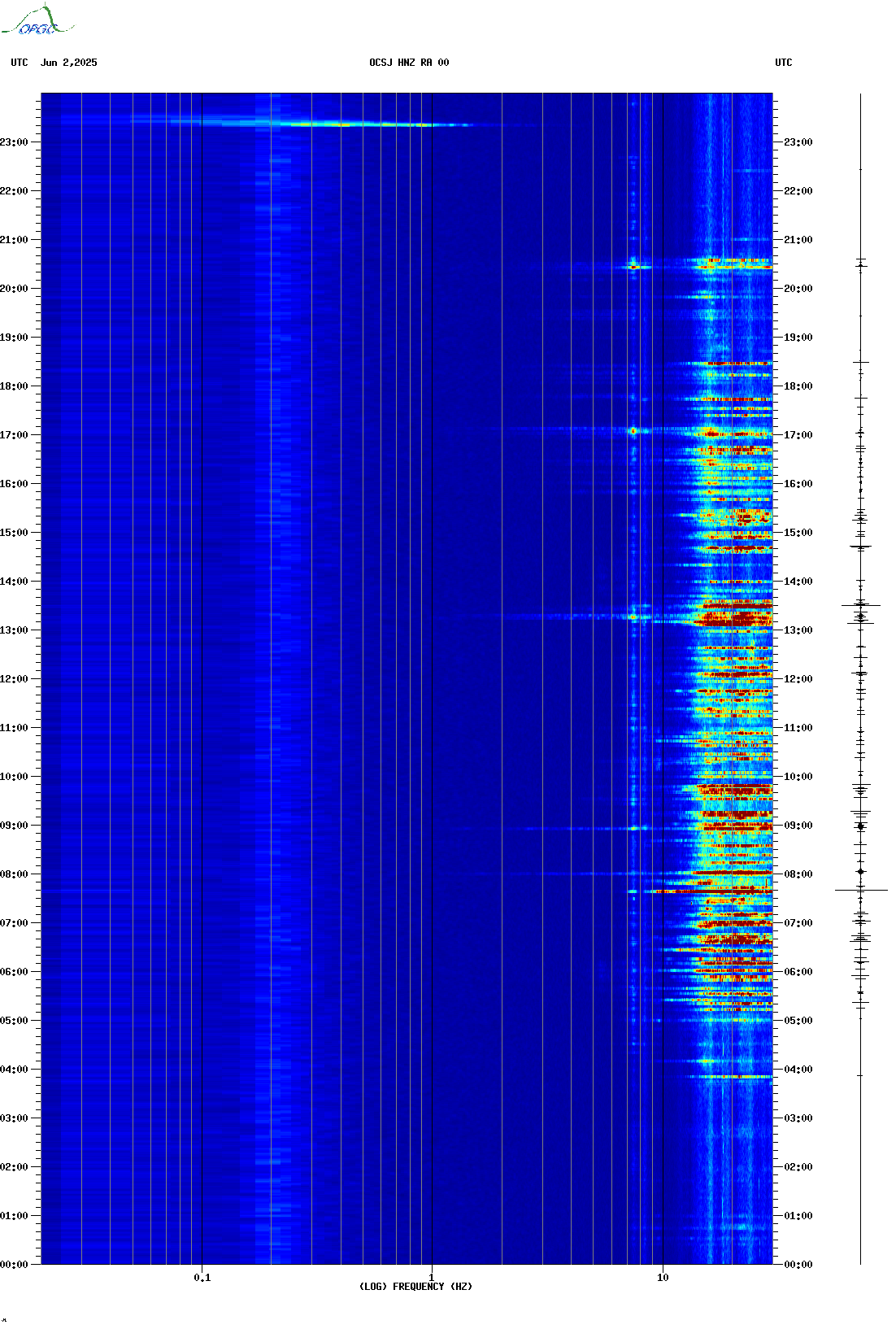Click 19:00 on the right time axis
This screenshot has height=1329, width=896.
click(x=798, y=338)
